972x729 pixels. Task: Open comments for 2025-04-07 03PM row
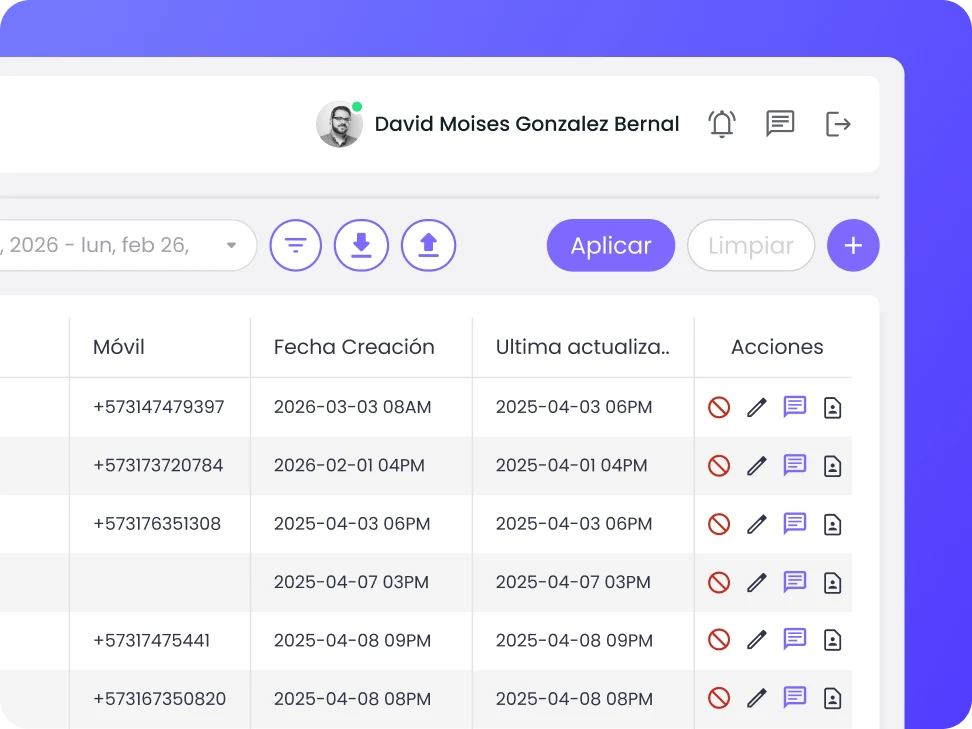click(x=795, y=582)
